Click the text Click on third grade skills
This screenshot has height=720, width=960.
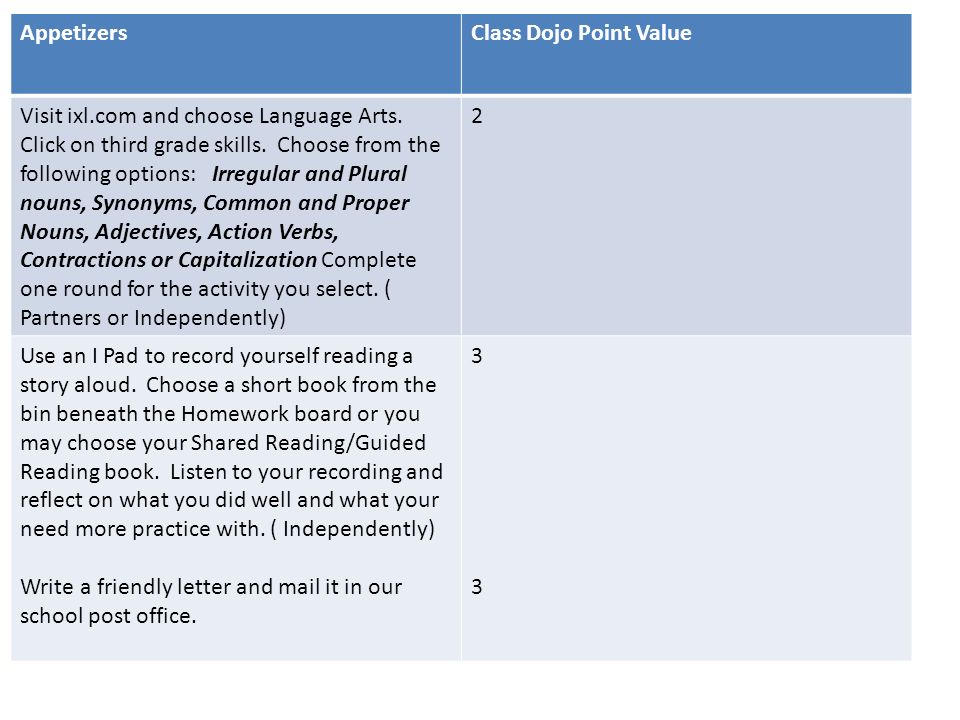pos(143,145)
